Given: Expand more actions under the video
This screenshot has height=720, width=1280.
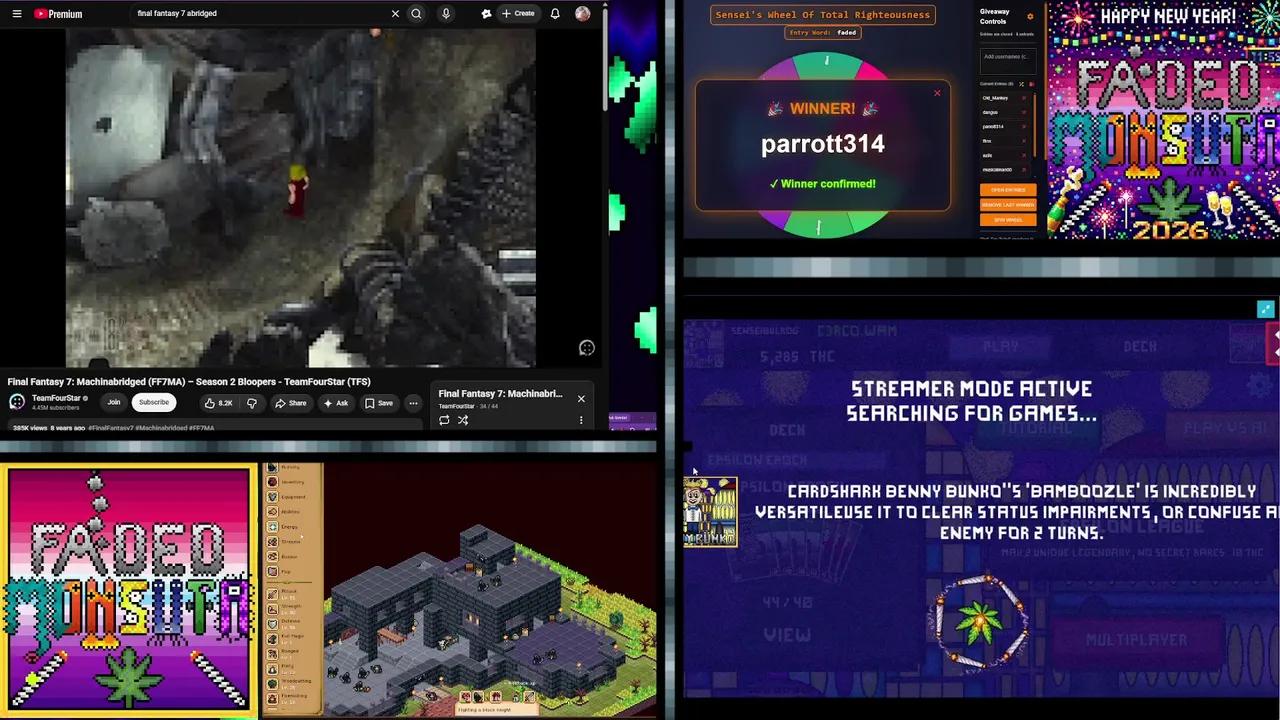Looking at the screenshot, I should click(x=413, y=403).
